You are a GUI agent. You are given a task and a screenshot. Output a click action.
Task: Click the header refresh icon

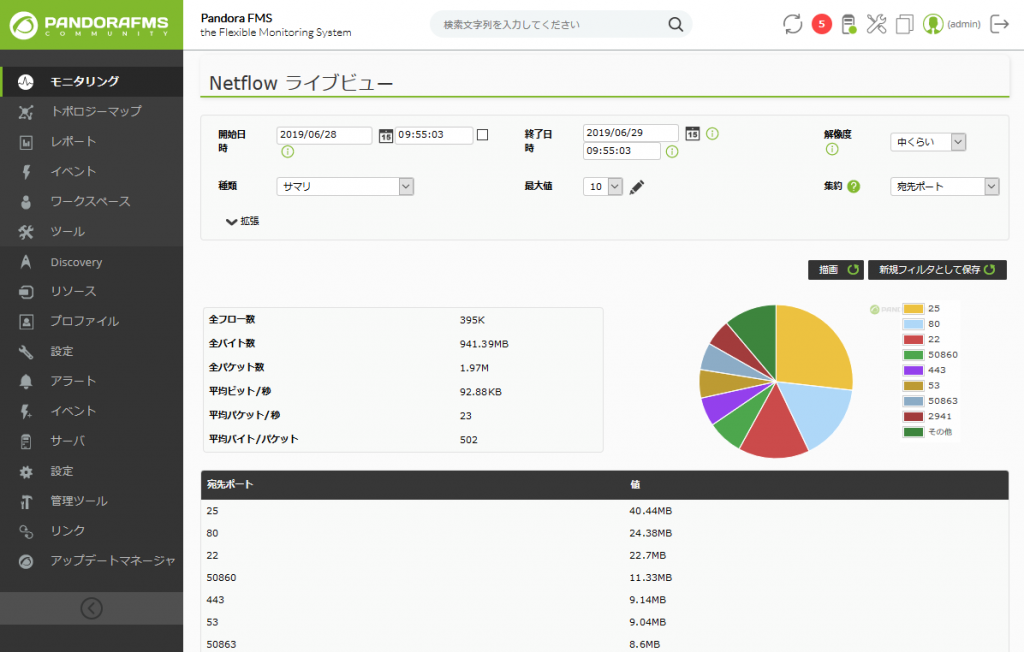[792, 23]
